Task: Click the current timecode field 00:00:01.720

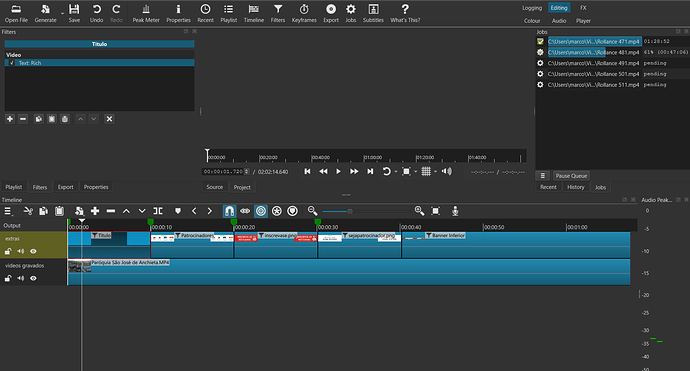Action: [226, 172]
